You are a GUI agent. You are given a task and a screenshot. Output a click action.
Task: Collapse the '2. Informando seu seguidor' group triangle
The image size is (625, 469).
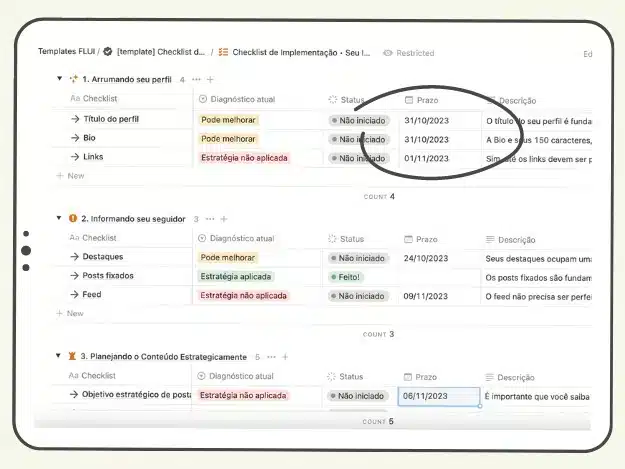coord(59,218)
